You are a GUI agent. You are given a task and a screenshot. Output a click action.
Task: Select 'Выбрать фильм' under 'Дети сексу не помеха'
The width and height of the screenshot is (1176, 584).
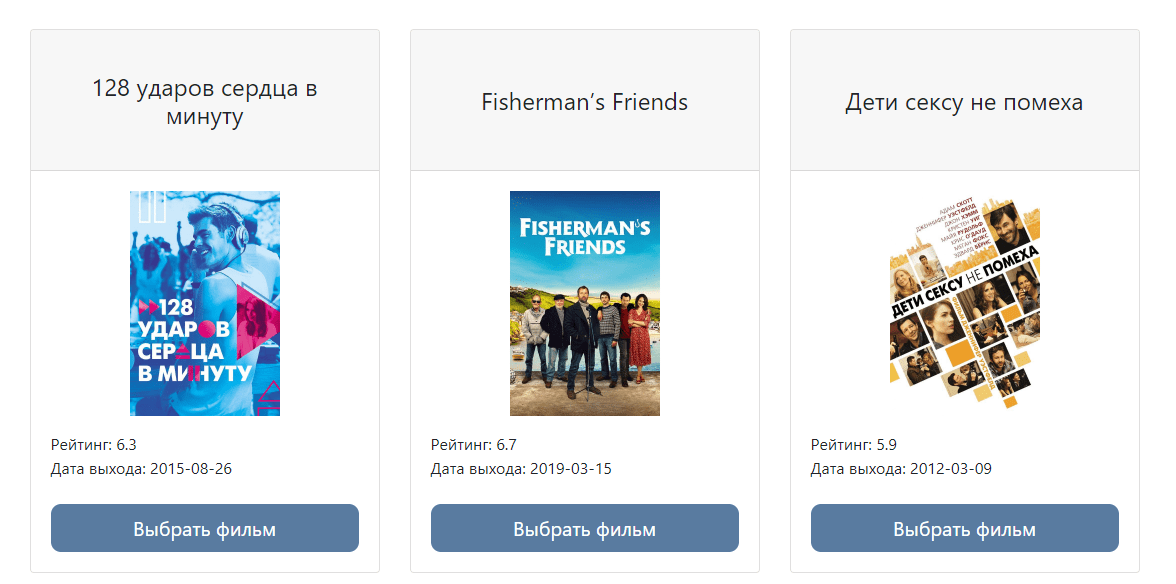click(963, 527)
